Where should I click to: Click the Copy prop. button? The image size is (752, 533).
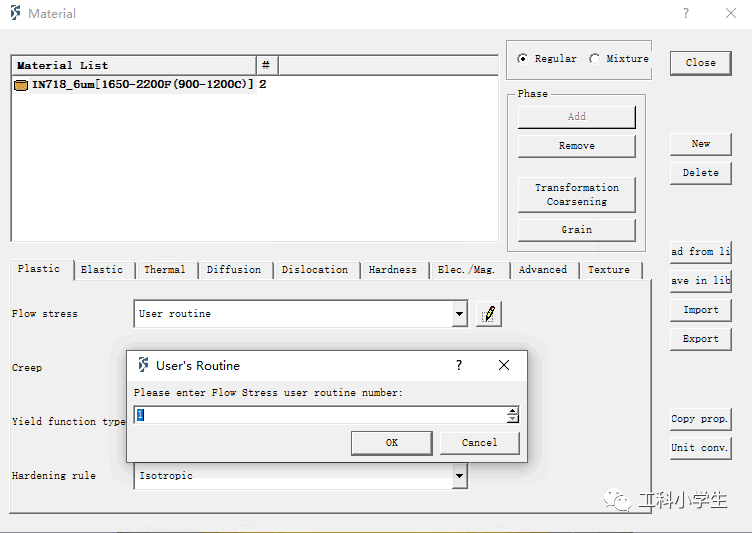tap(701, 419)
